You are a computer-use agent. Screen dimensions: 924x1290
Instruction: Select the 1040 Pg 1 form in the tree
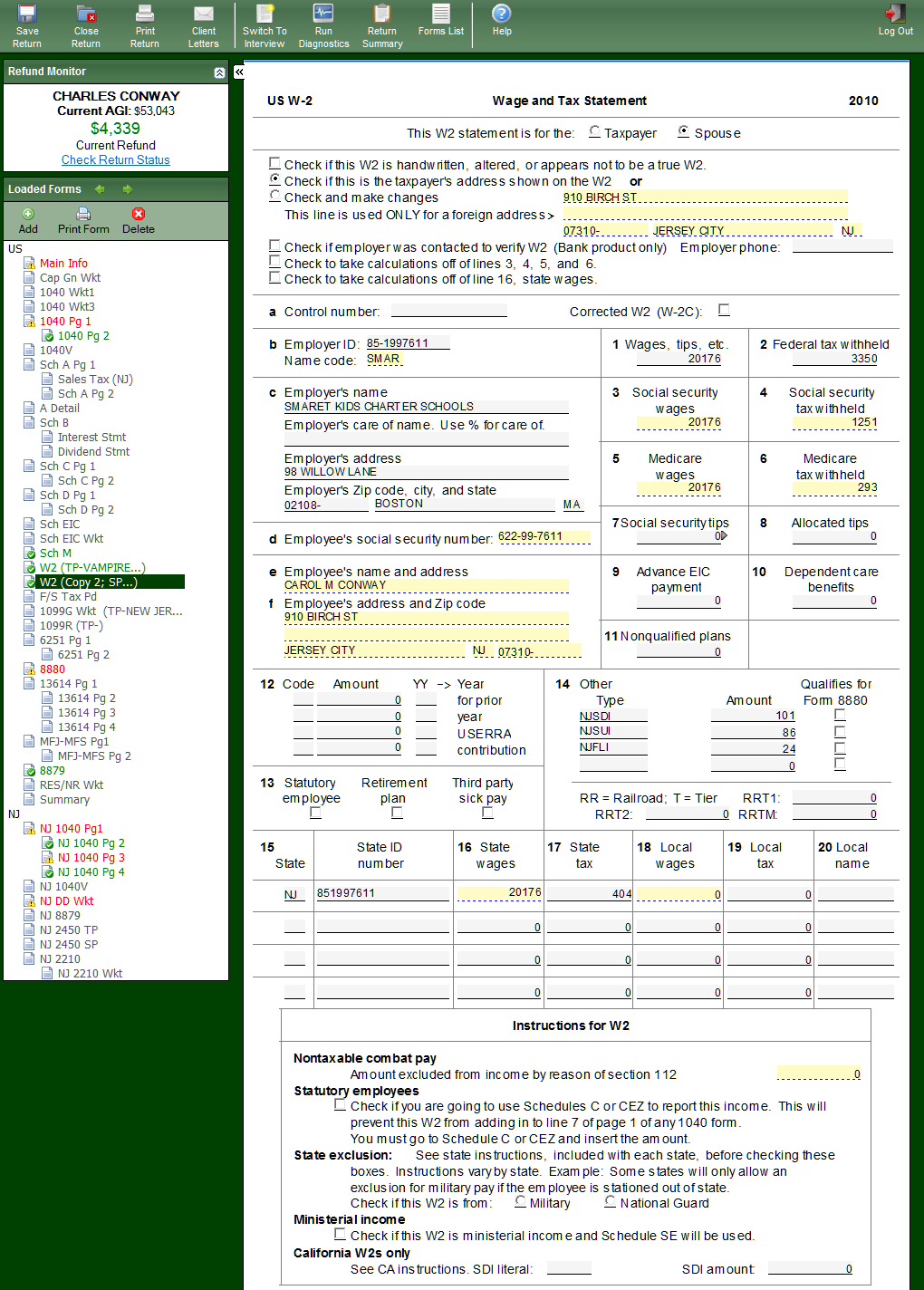(65, 322)
